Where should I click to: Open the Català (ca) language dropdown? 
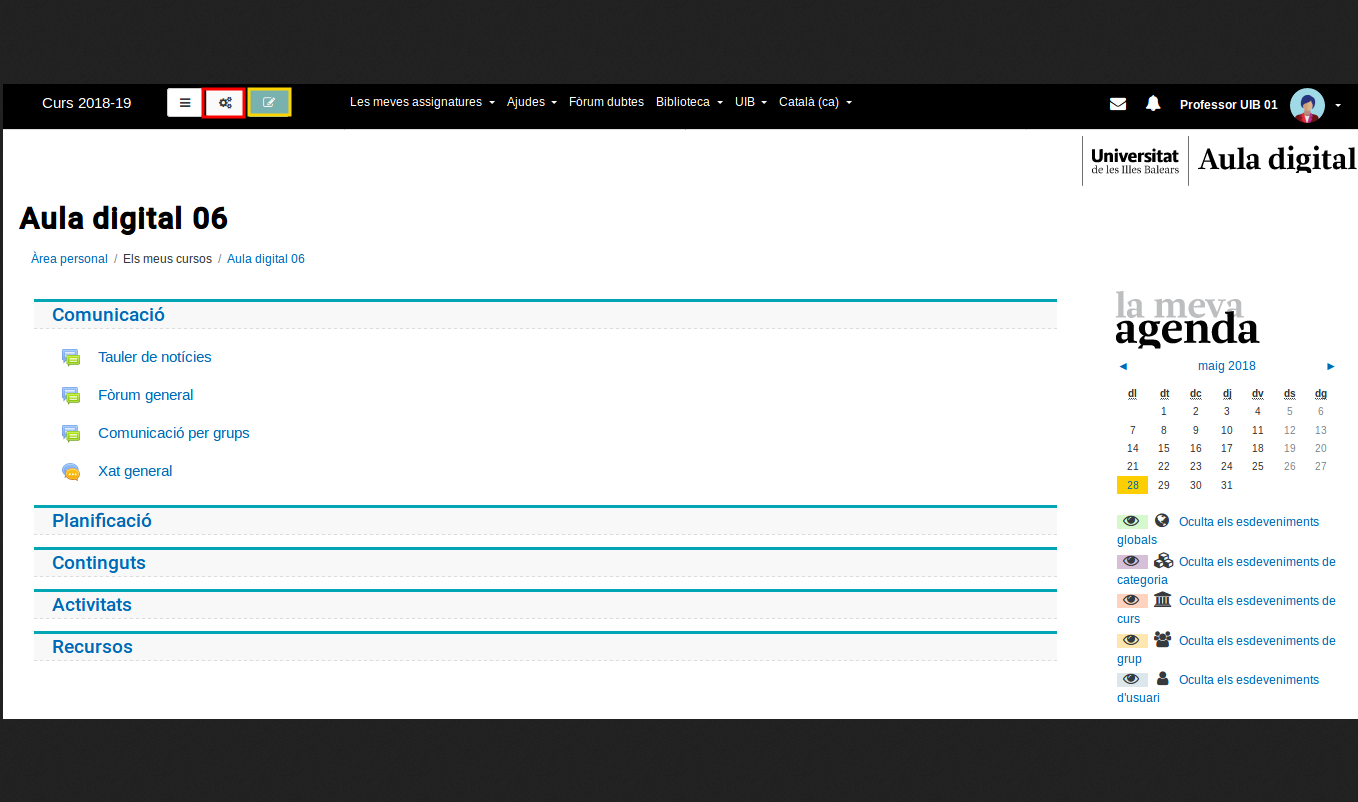815,102
